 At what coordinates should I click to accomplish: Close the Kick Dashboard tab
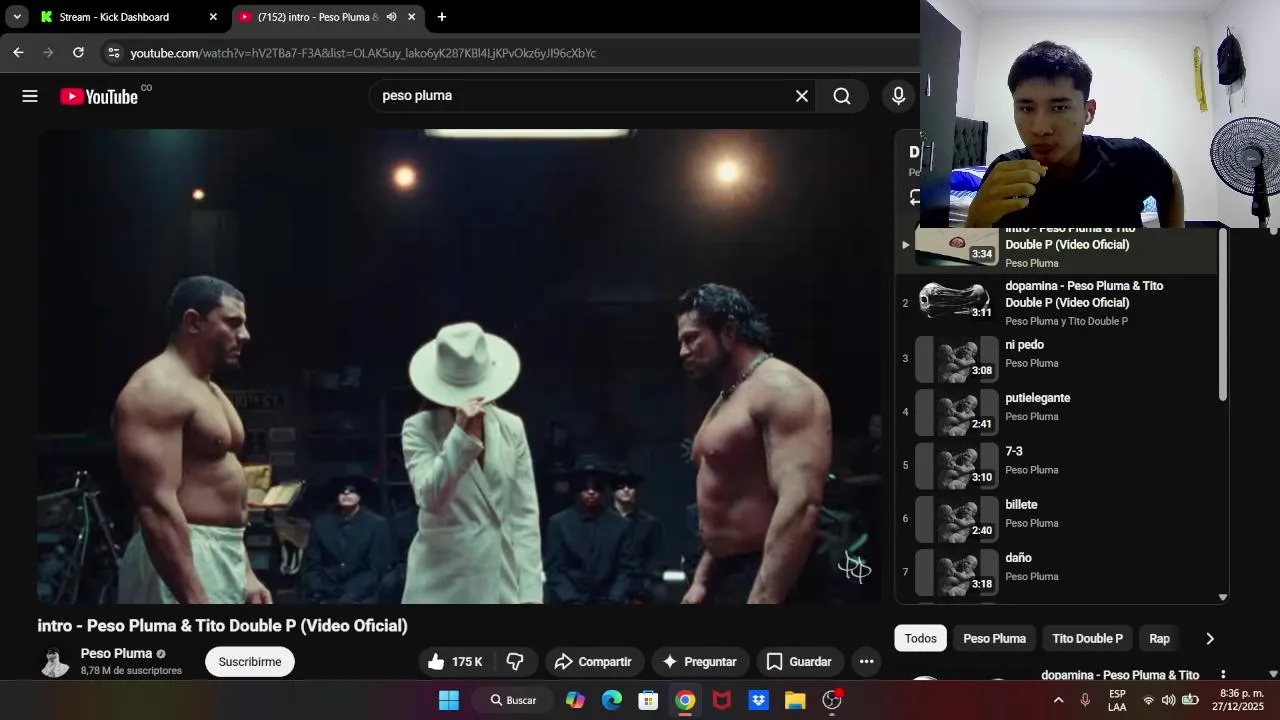point(213,17)
